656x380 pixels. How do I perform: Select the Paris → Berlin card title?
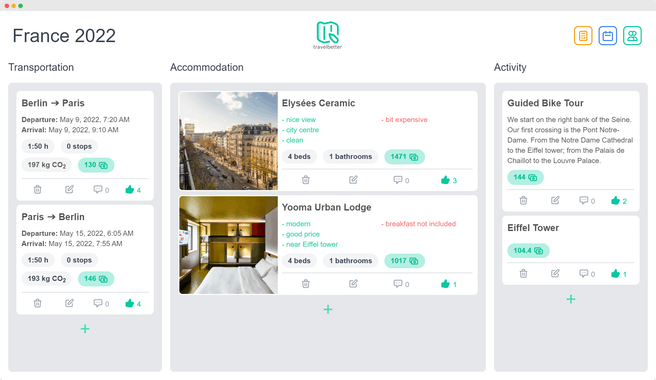coord(53,217)
